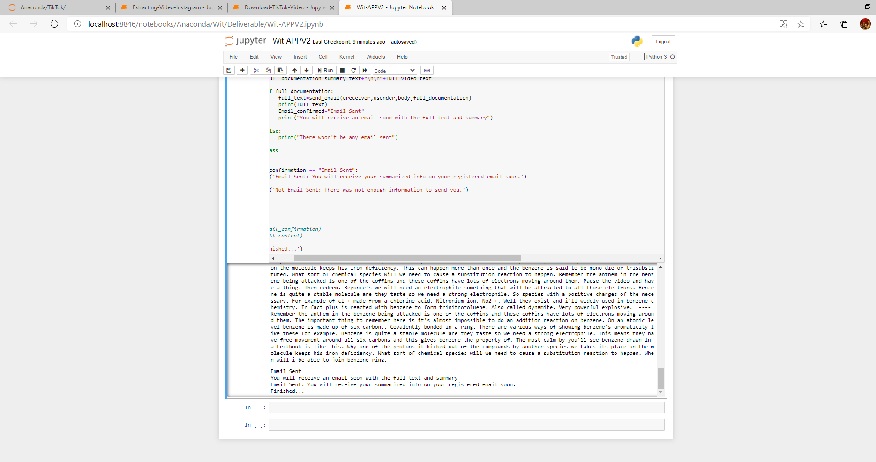Click the output area vertical scrollbar thumb
The image size is (876, 462).
click(661, 378)
